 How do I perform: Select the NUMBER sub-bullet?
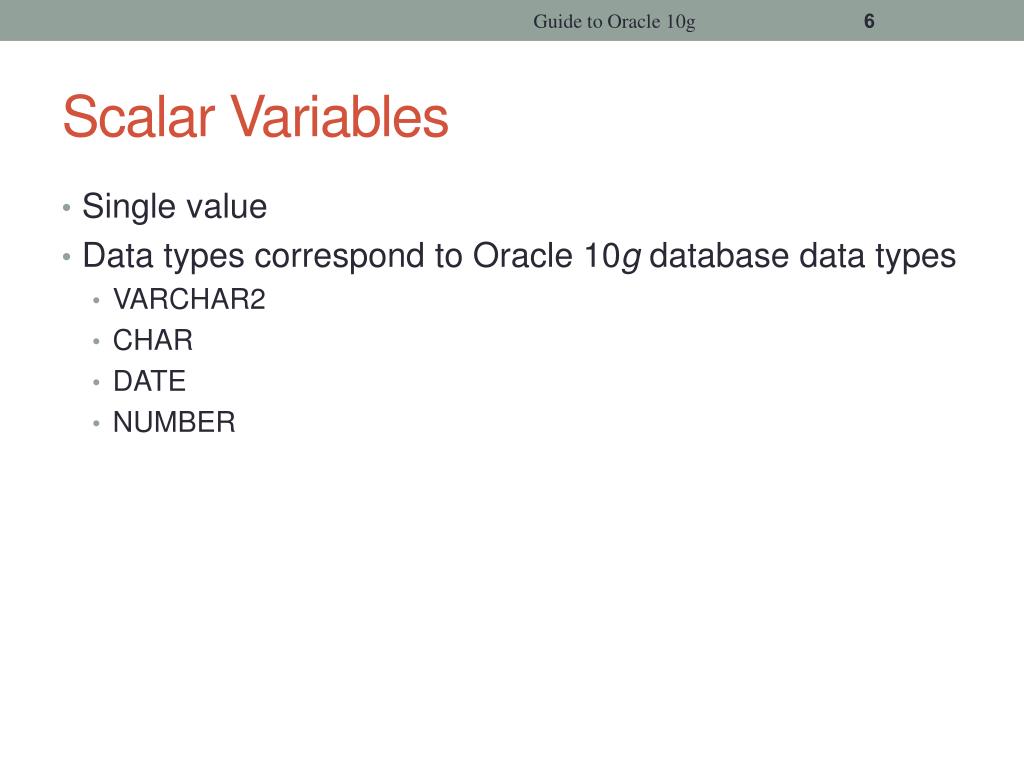[174, 423]
